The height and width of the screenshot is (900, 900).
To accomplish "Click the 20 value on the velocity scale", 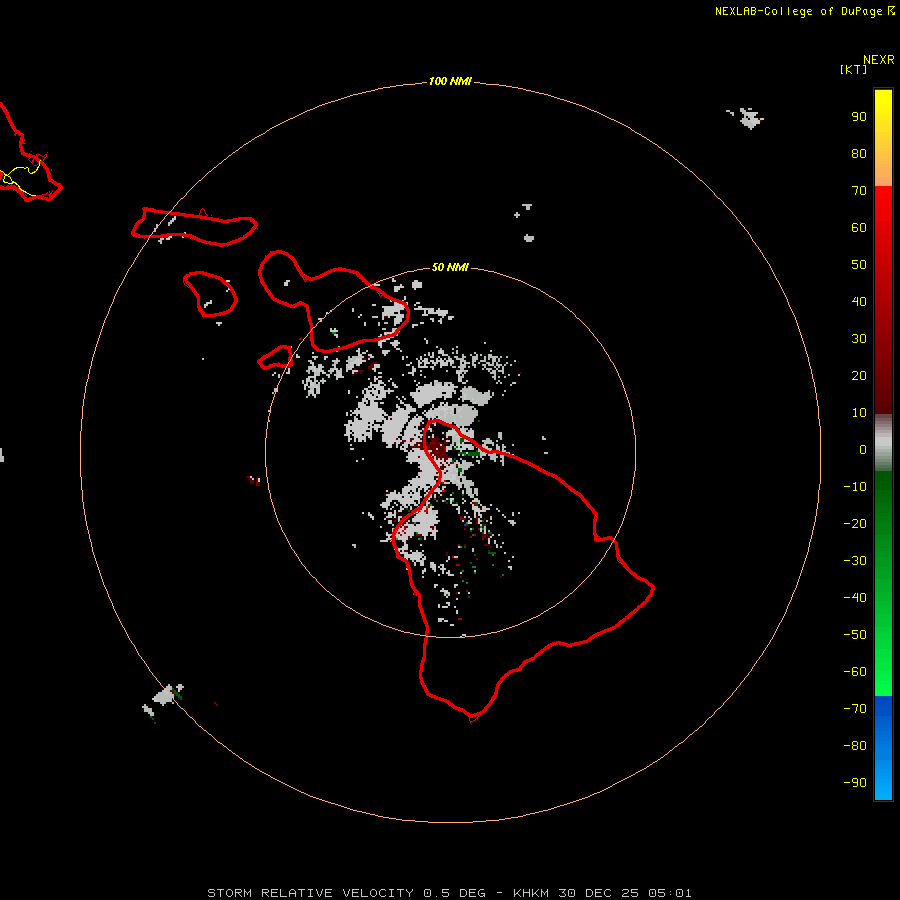I will coord(859,376).
